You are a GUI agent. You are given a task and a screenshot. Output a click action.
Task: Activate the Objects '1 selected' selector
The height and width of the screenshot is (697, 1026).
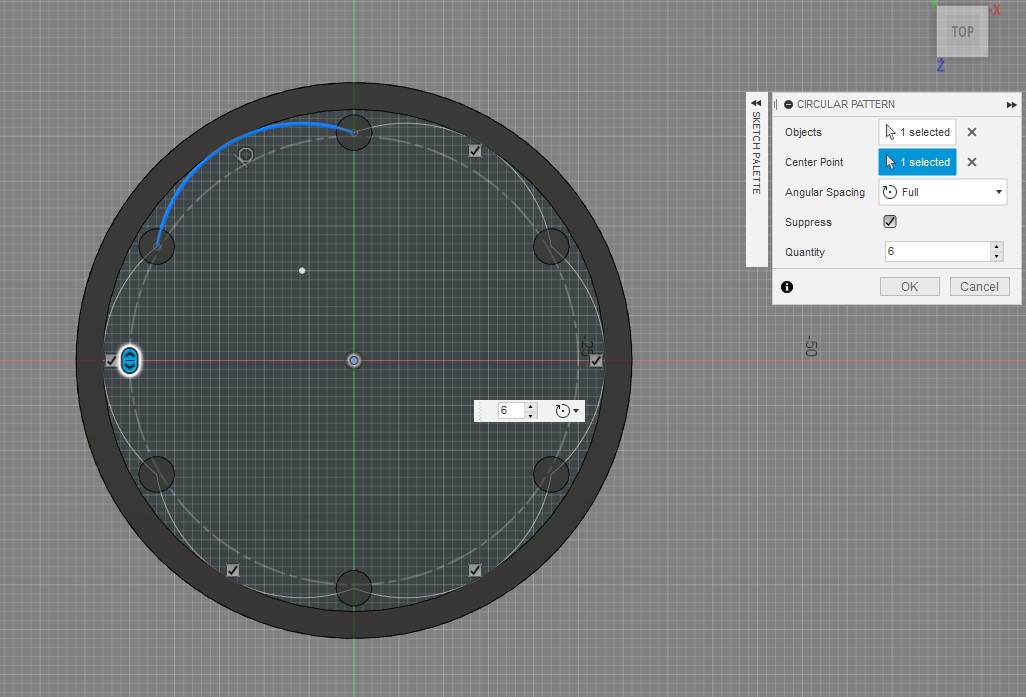[x=917, y=132]
